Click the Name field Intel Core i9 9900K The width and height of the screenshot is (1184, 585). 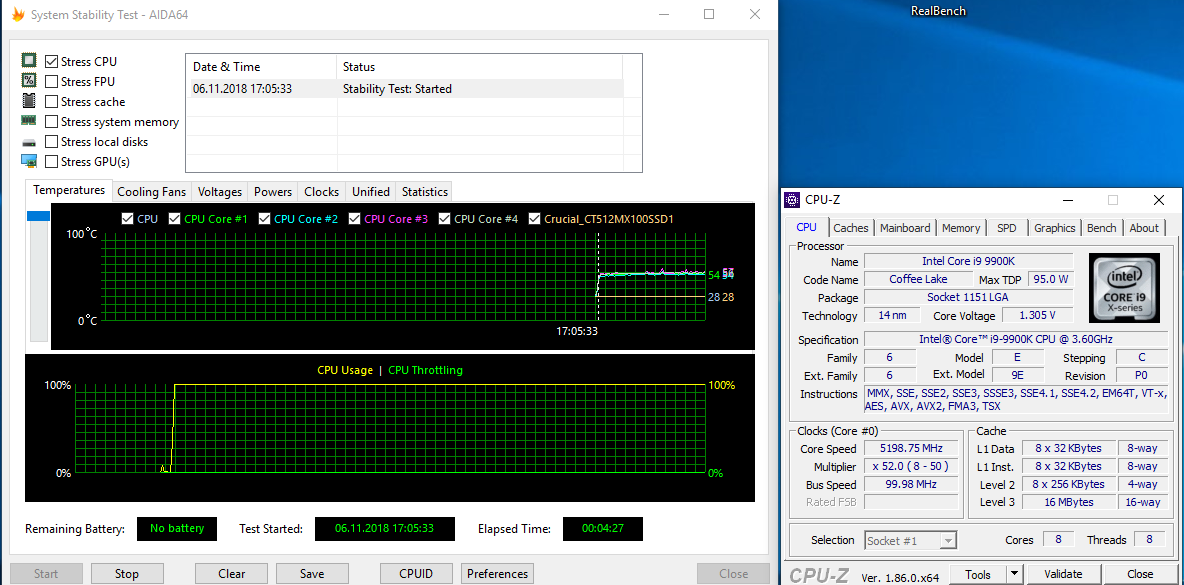click(x=968, y=261)
